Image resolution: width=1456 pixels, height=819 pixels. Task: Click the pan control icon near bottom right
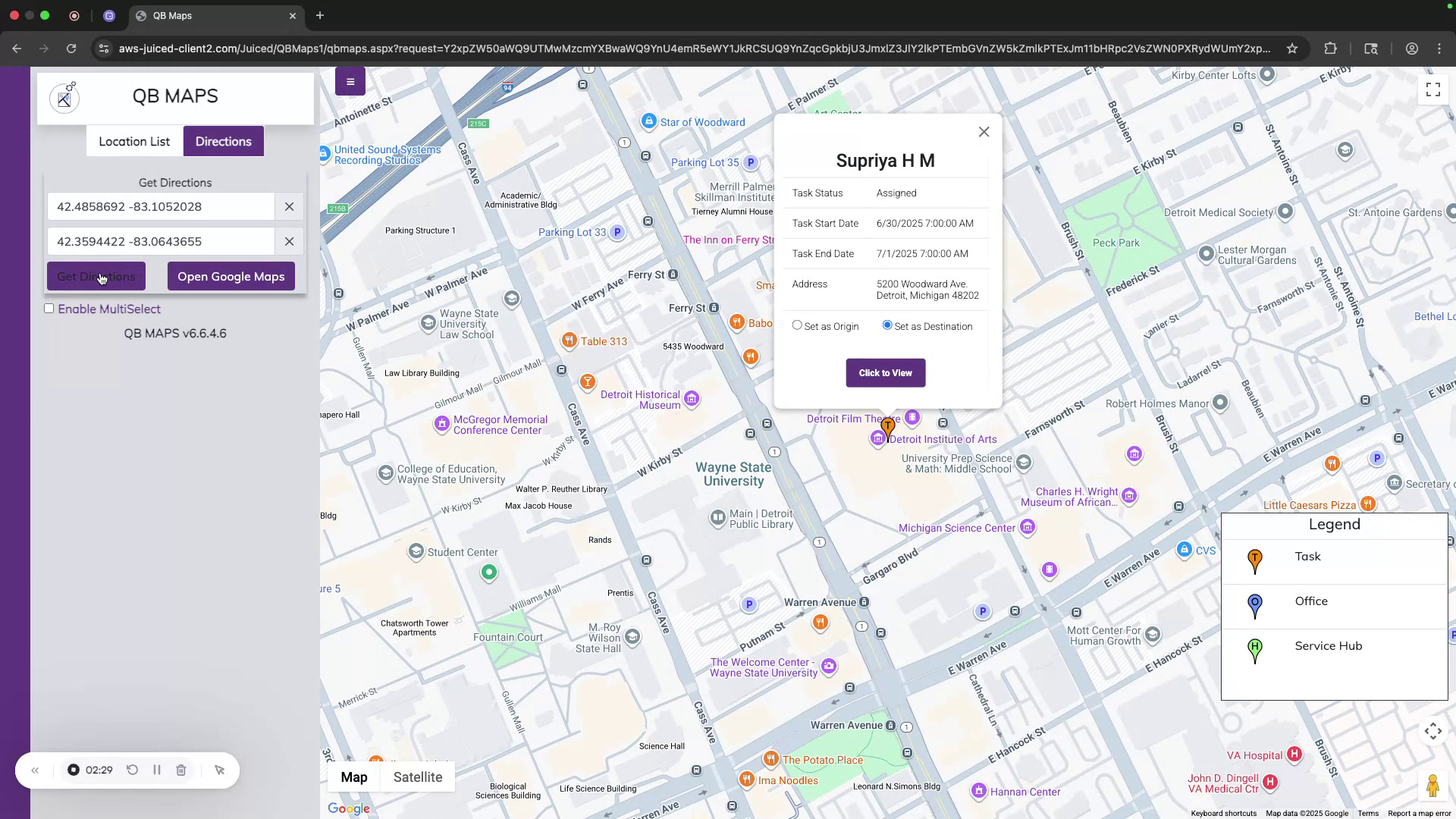tap(1432, 731)
